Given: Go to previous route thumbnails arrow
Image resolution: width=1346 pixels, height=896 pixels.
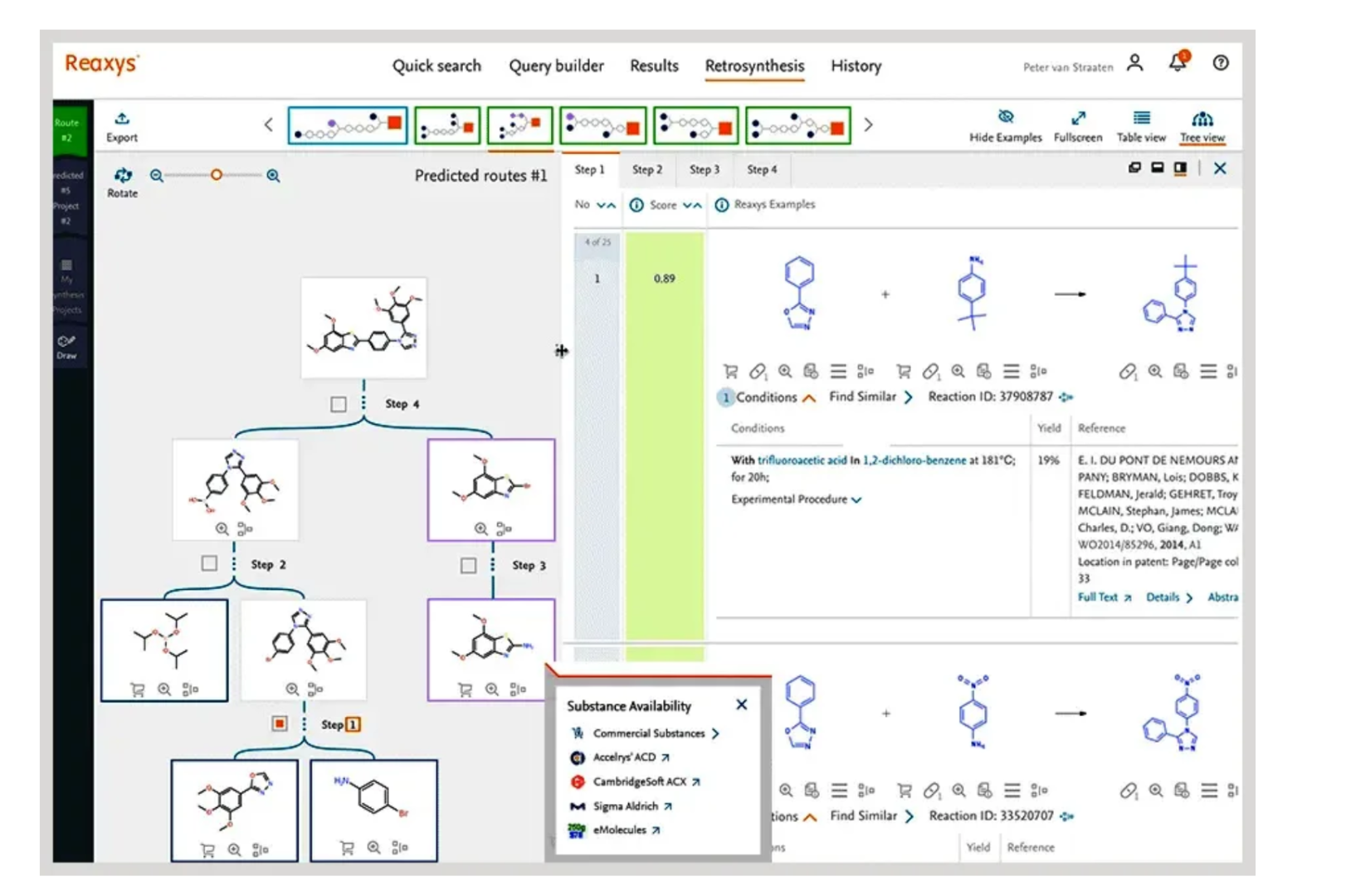Looking at the screenshot, I should click(268, 124).
